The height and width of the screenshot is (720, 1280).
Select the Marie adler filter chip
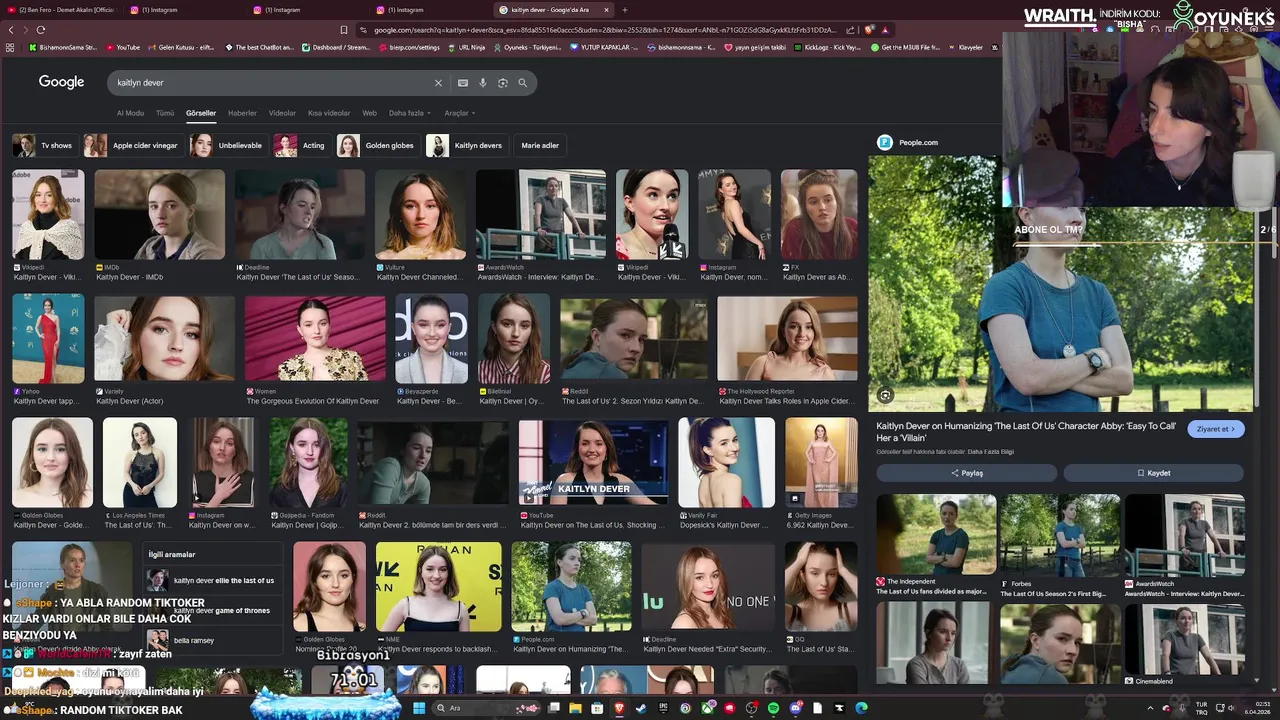540,145
